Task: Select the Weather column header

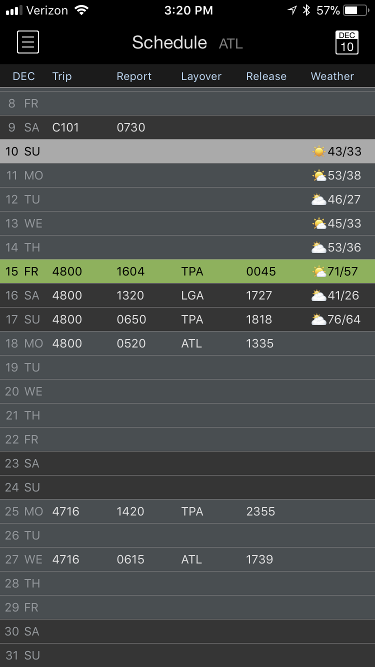Action: (332, 76)
